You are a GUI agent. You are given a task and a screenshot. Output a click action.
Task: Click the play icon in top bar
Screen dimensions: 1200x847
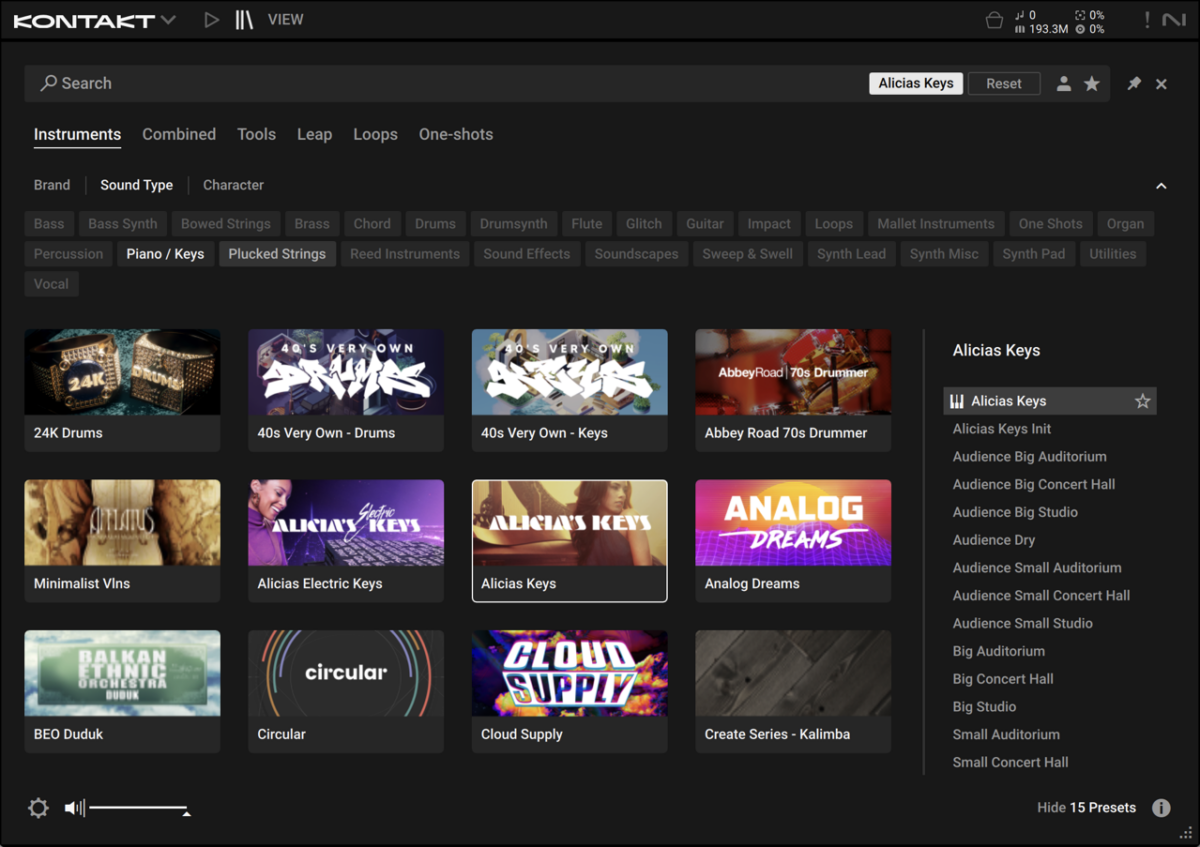(211, 20)
